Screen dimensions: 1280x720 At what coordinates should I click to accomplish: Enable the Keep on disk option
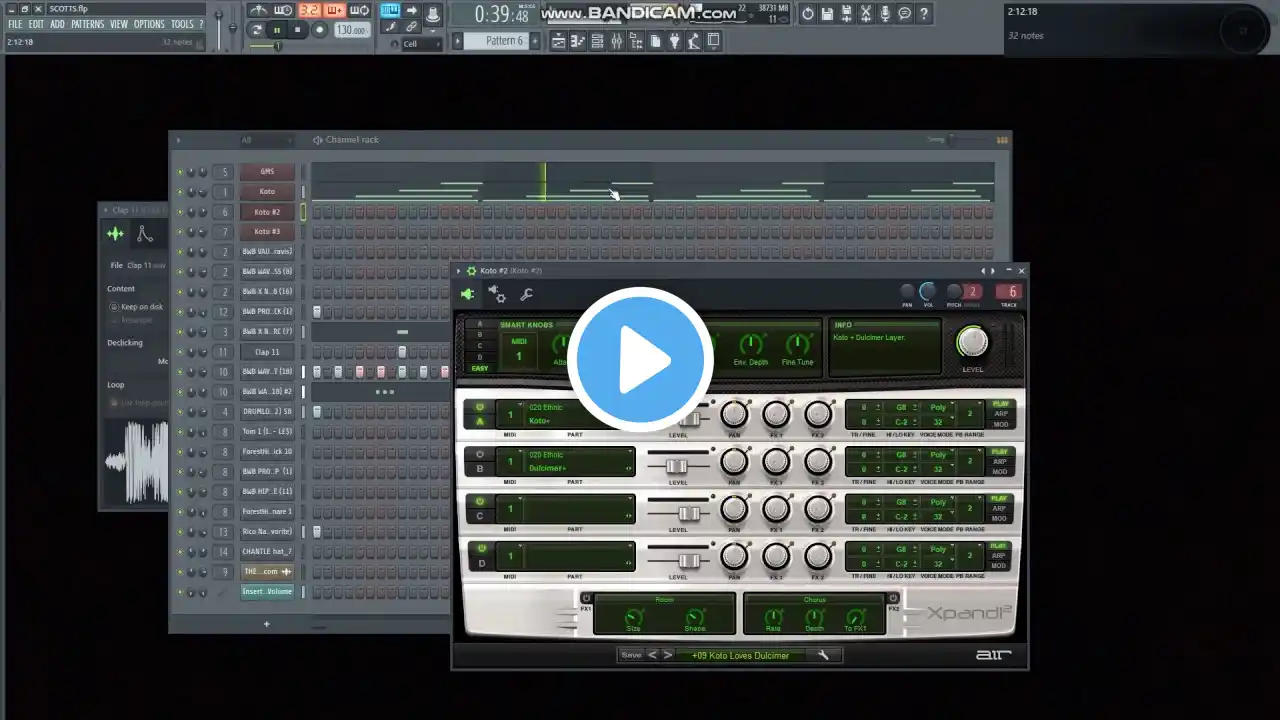pos(114,307)
